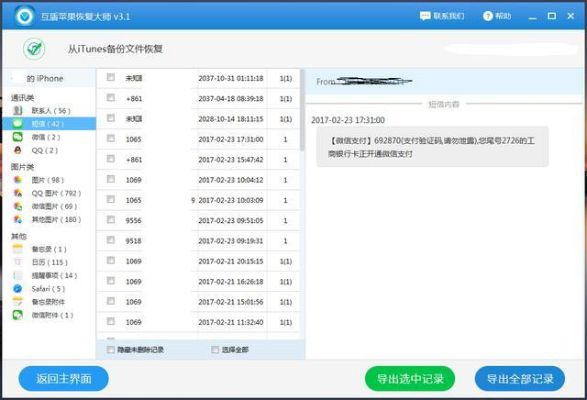Click the 其他 category header
The image size is (587, 400).
19,236
